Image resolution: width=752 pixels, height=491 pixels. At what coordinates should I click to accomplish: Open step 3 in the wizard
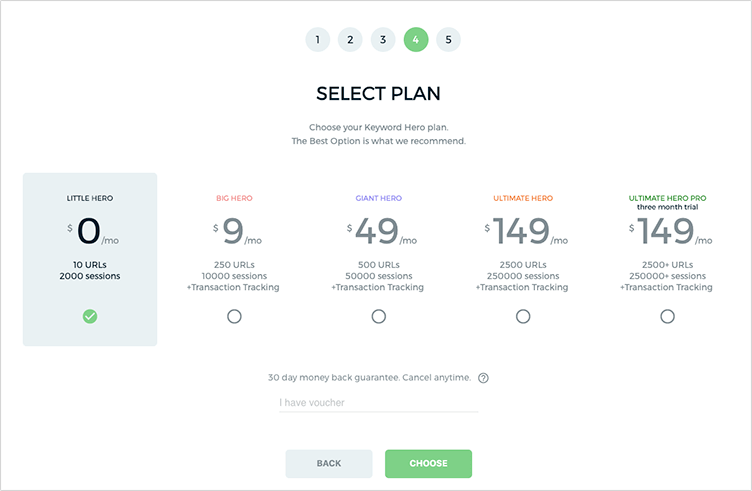point(382,40)
